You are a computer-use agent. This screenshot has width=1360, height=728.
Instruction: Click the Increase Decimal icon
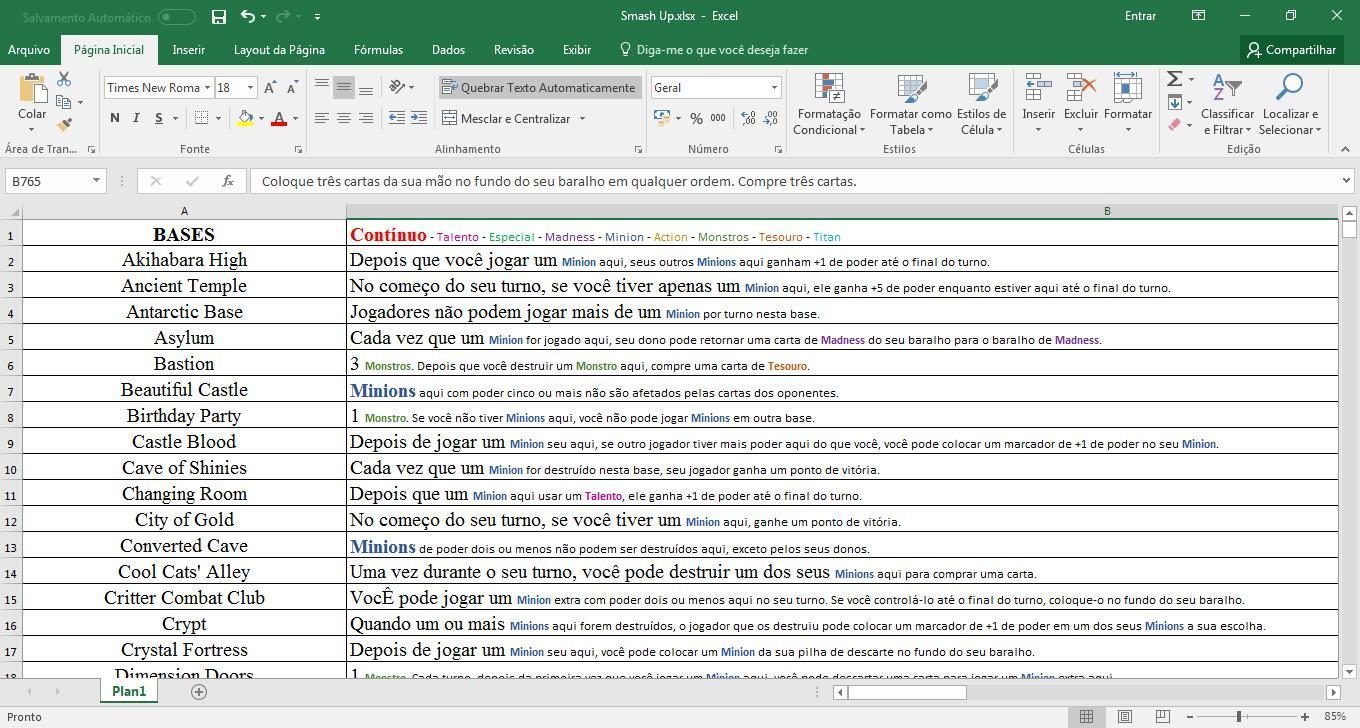pos(748,118)
